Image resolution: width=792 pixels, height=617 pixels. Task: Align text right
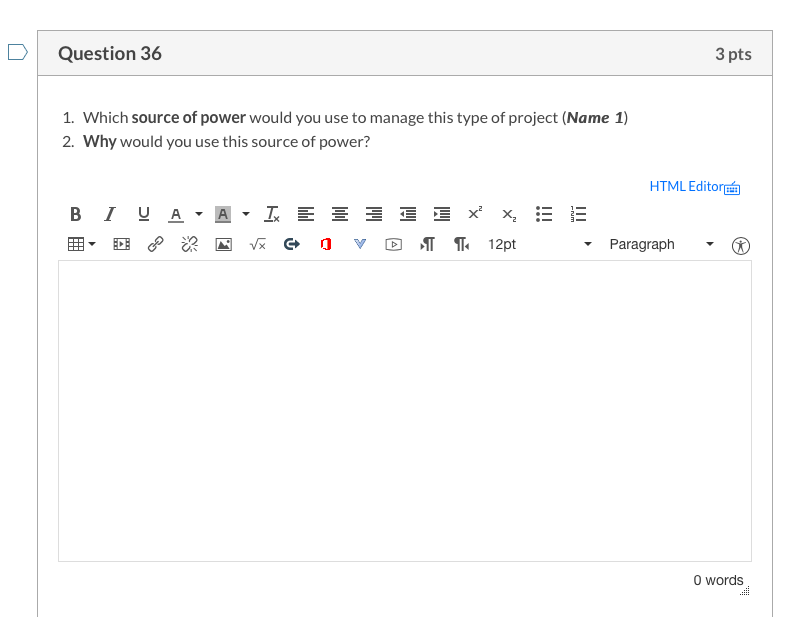pos(374,214)
